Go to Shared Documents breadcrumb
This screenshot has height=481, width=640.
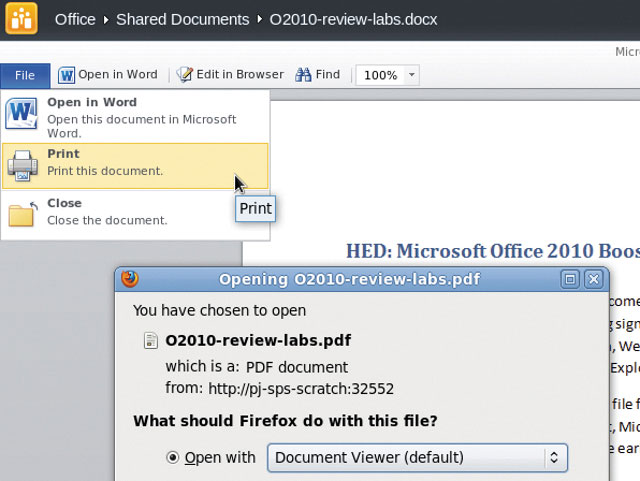(182, 19)
